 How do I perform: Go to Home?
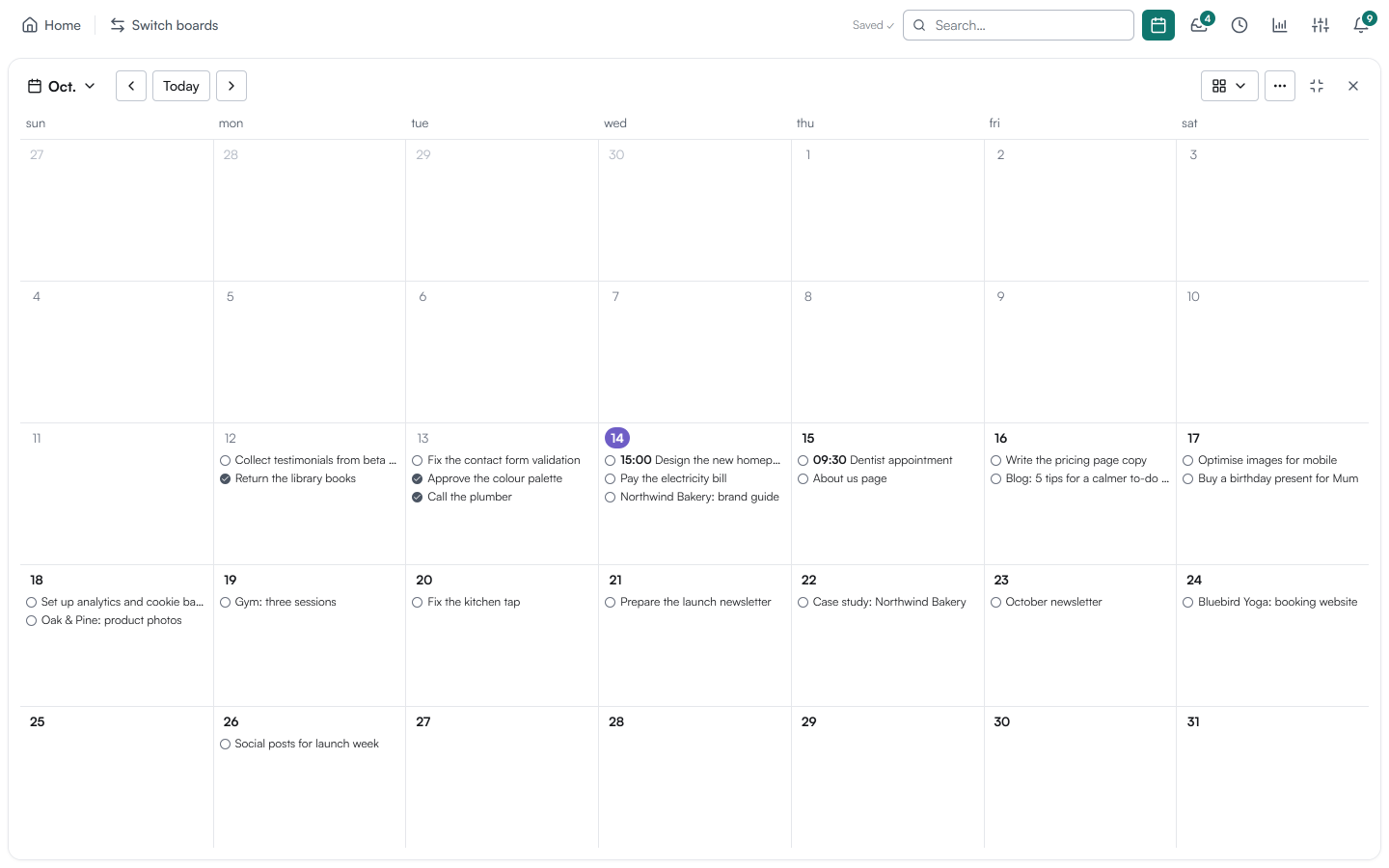(x=51, y=25)
